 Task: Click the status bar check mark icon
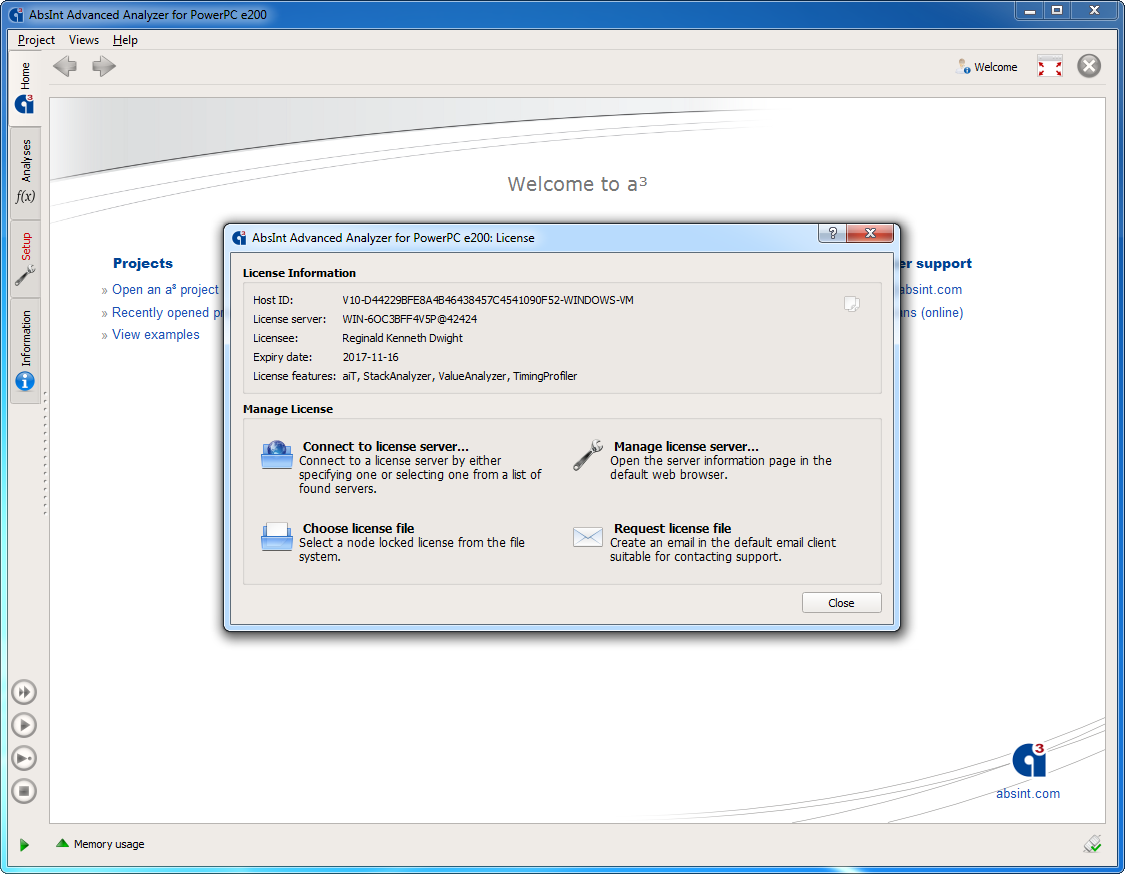point(1092,844)
